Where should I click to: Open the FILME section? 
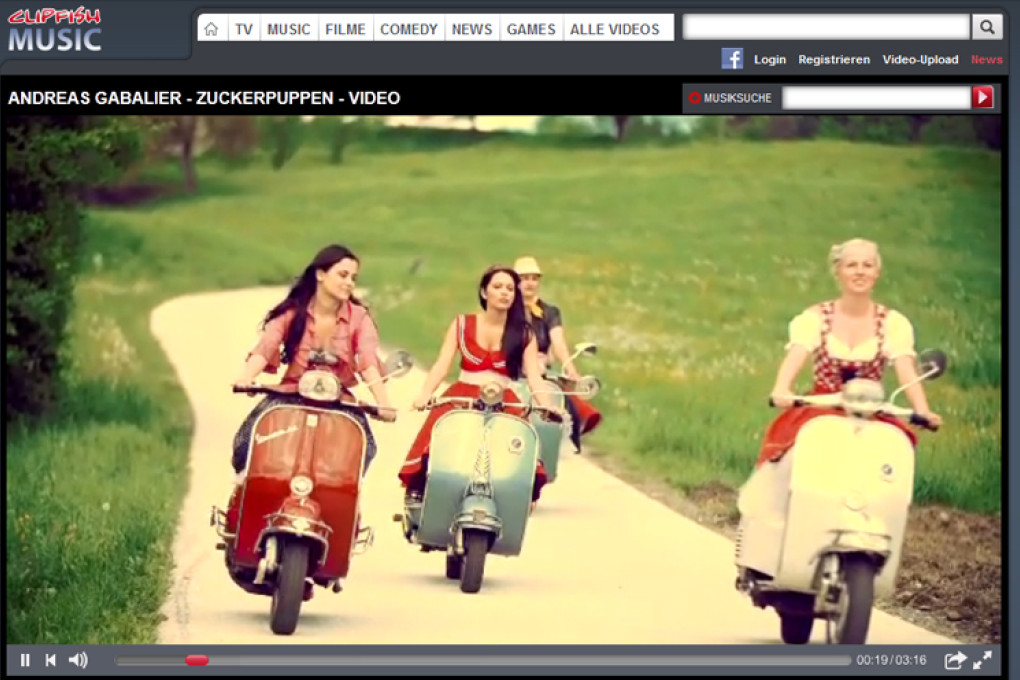pyautogui.click(x=345, y=29)
